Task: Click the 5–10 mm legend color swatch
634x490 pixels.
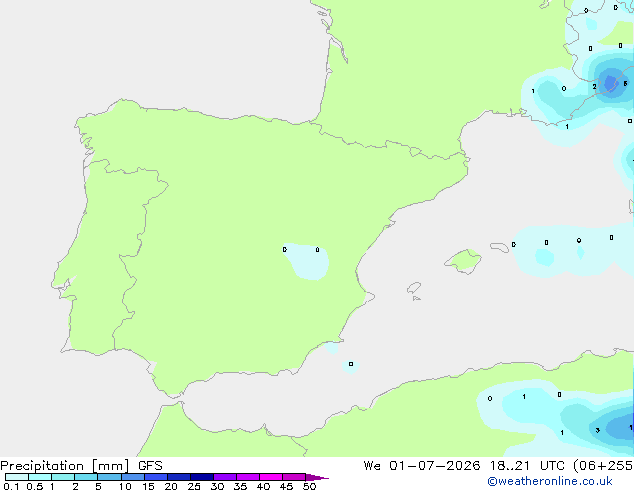Action: click(x=109, y=477)
